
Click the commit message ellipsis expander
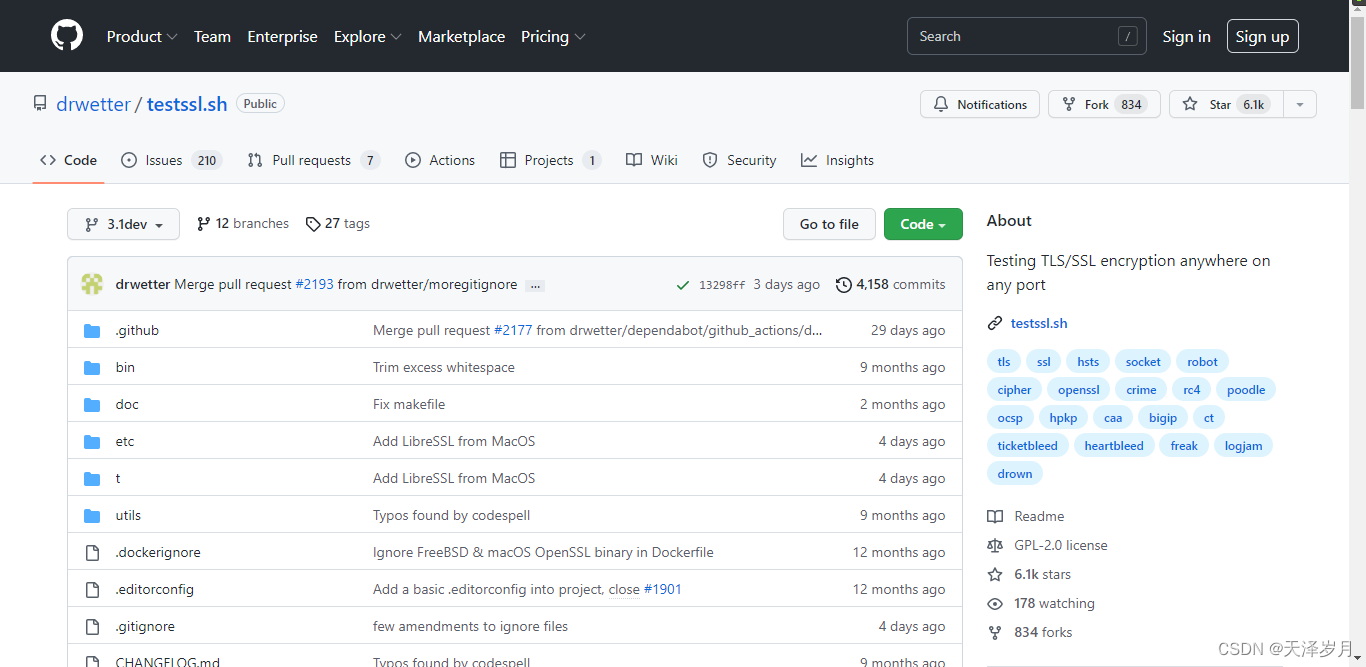tap(535, 285)
